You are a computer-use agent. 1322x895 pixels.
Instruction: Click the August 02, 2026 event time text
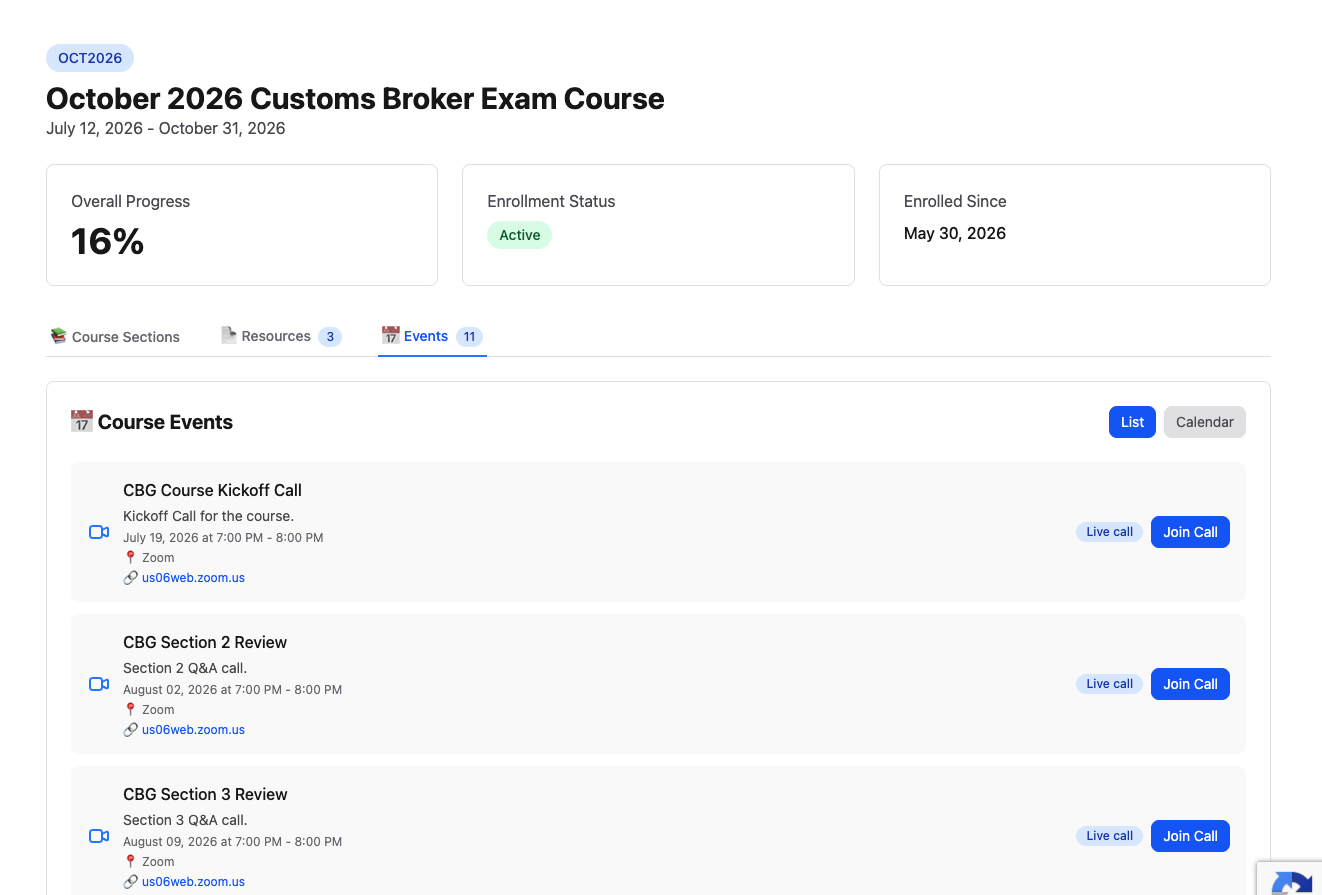pos(232,690)
